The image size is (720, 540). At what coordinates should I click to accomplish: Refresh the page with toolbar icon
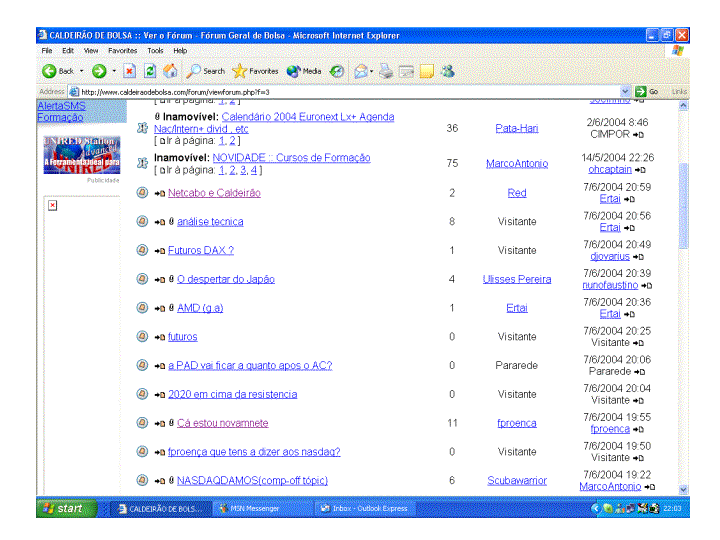pyautogui.click(x=150, y=71)
